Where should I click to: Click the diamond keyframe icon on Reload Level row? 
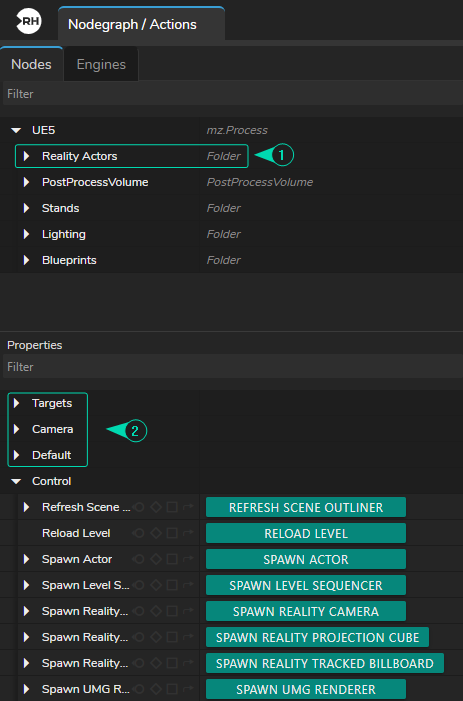(x=156, y=533)
